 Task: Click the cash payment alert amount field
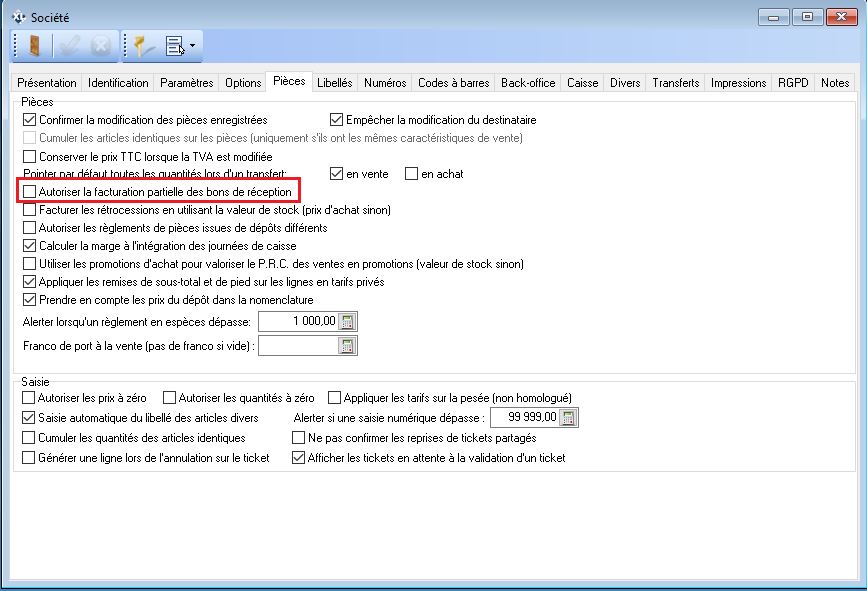click(x=297, y=322)
